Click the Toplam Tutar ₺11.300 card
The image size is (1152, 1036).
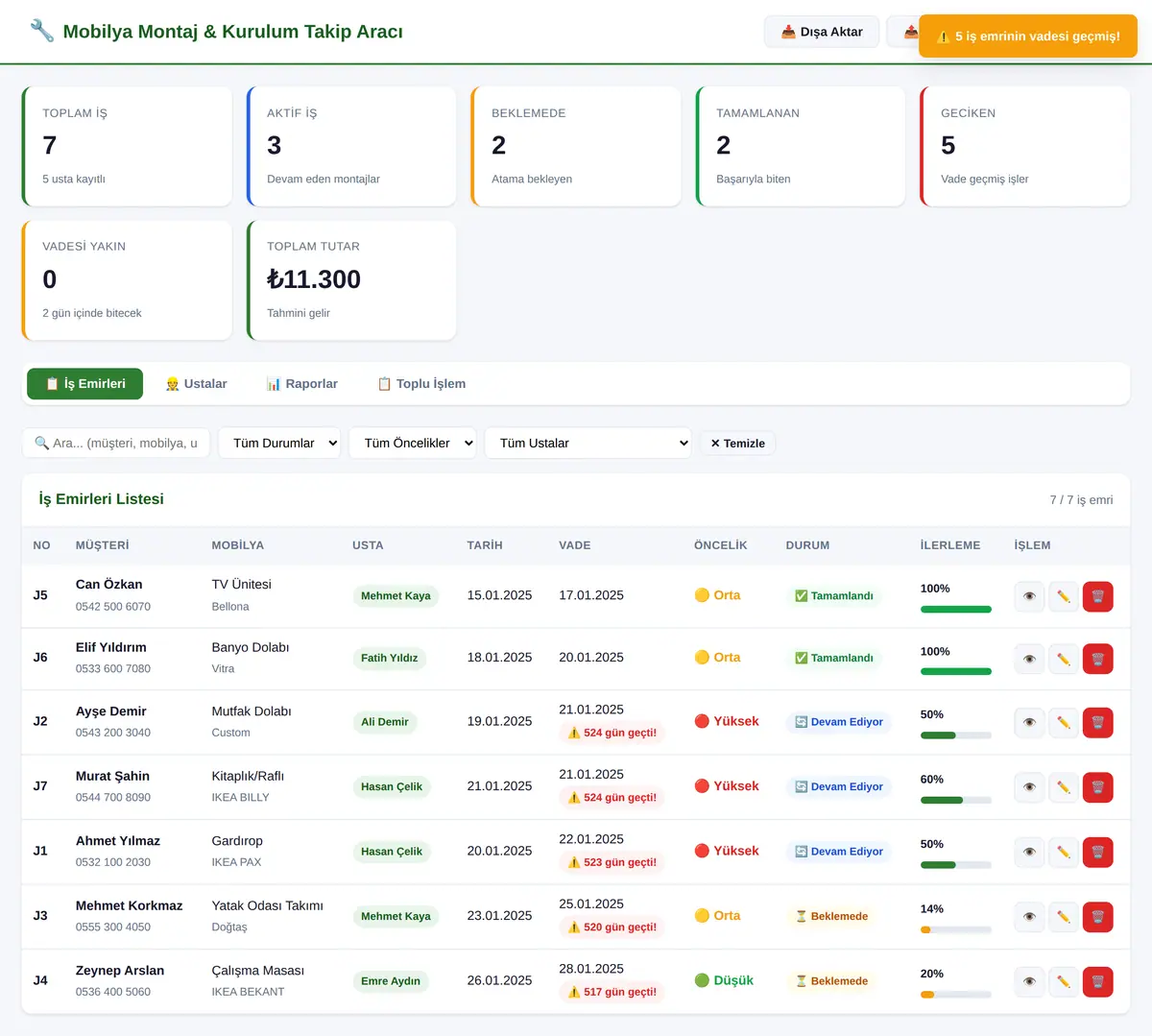(351, 280)
